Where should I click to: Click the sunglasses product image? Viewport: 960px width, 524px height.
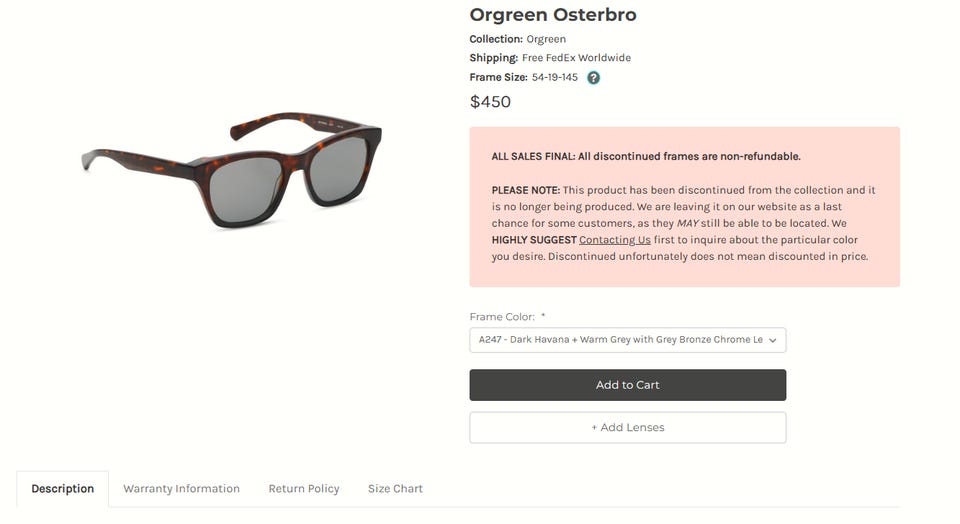(232, 170)
